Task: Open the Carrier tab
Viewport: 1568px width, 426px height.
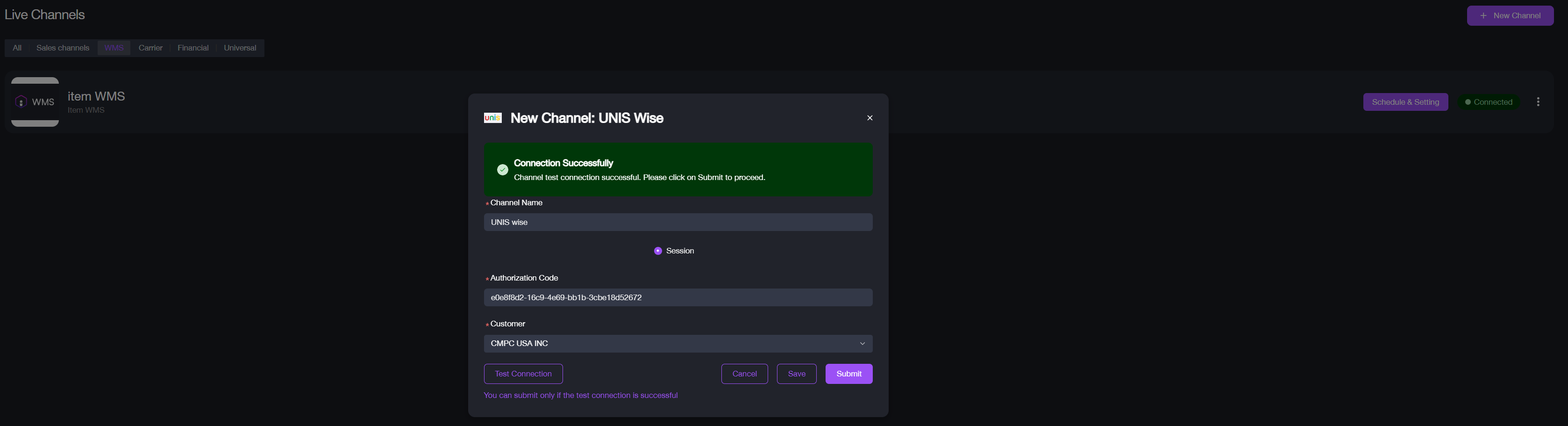Action: tap(150, 48)
